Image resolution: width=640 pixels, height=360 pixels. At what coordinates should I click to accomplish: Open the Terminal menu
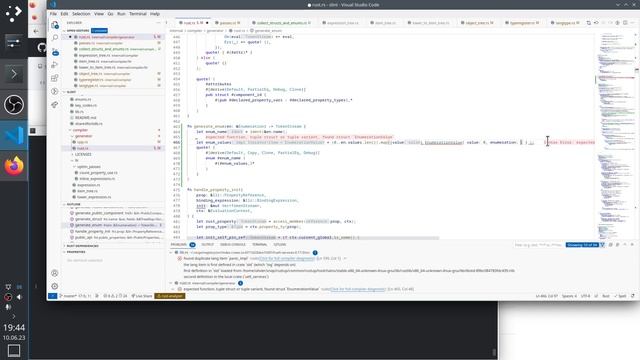[138, 14]
